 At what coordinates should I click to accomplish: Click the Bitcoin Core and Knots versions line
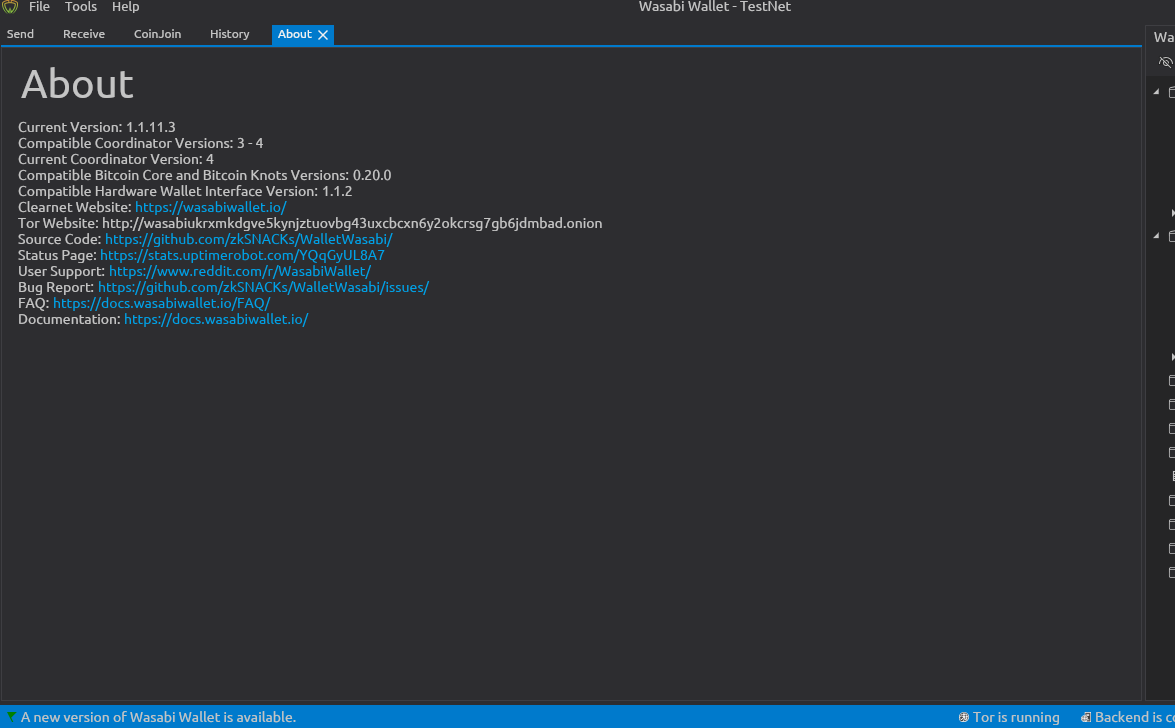pyautogui.click(x=205, y=175)
